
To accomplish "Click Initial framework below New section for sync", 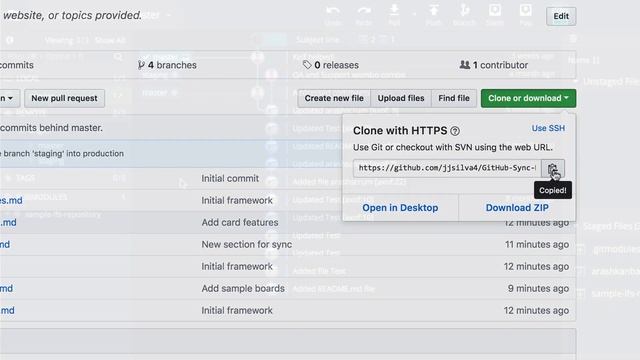I will (237, 267).
